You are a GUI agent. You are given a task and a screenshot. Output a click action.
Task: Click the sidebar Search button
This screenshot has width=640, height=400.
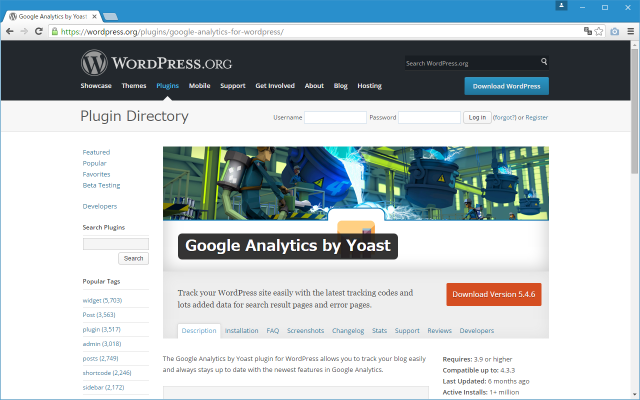tap(133, 258)
